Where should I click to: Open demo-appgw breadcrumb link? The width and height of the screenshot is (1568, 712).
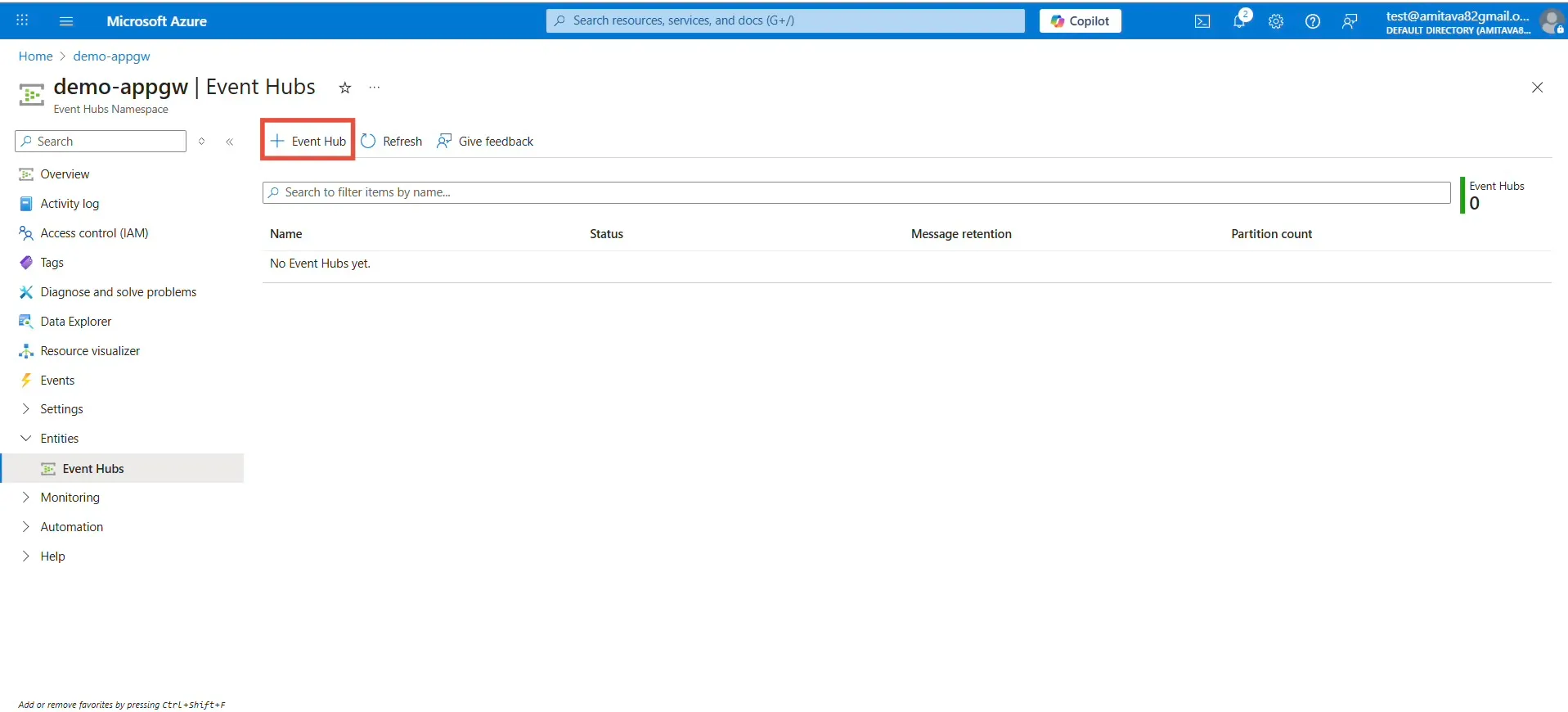pos(111,56)
